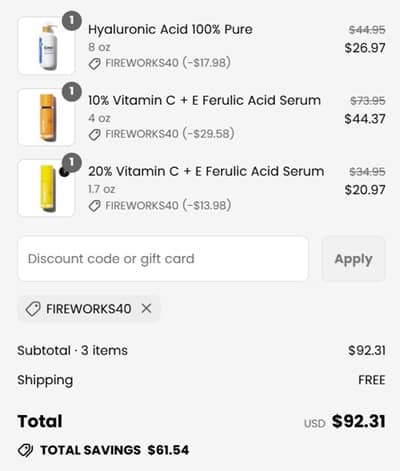
Task: Focus the Discount code or gift card field
Action: coord(163,259)
